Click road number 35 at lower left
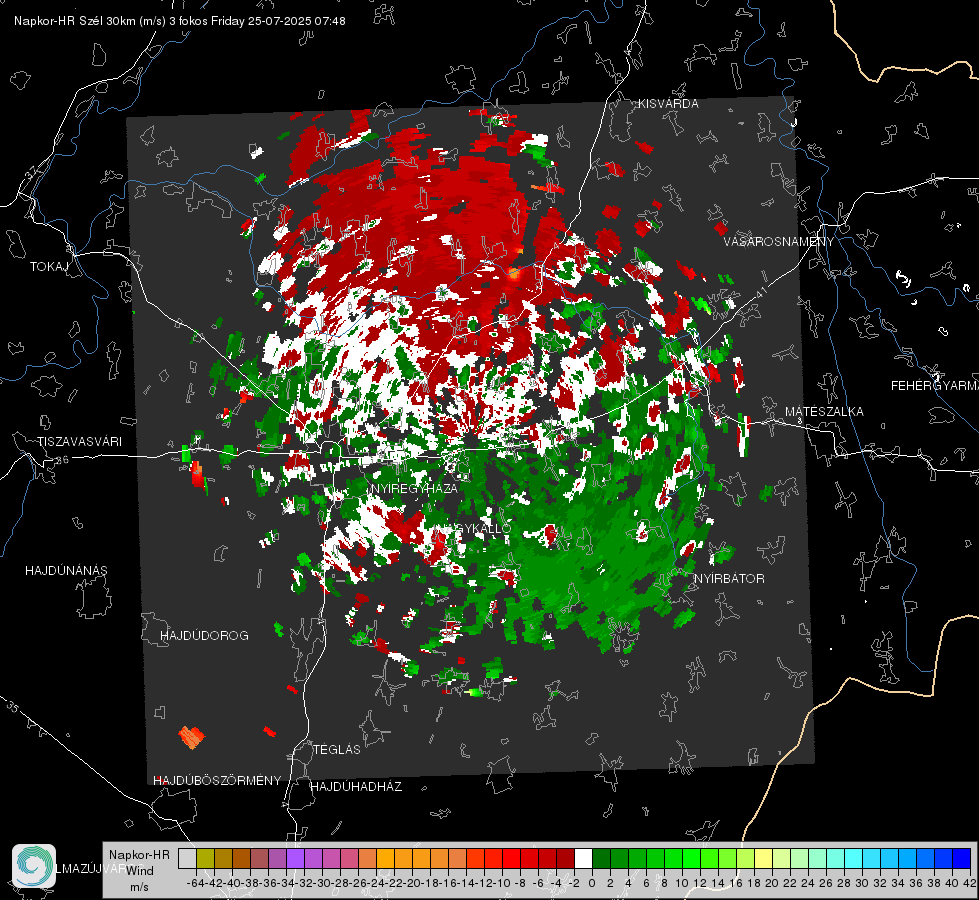This screenshot has width=979, height=900. click(14, 707)
